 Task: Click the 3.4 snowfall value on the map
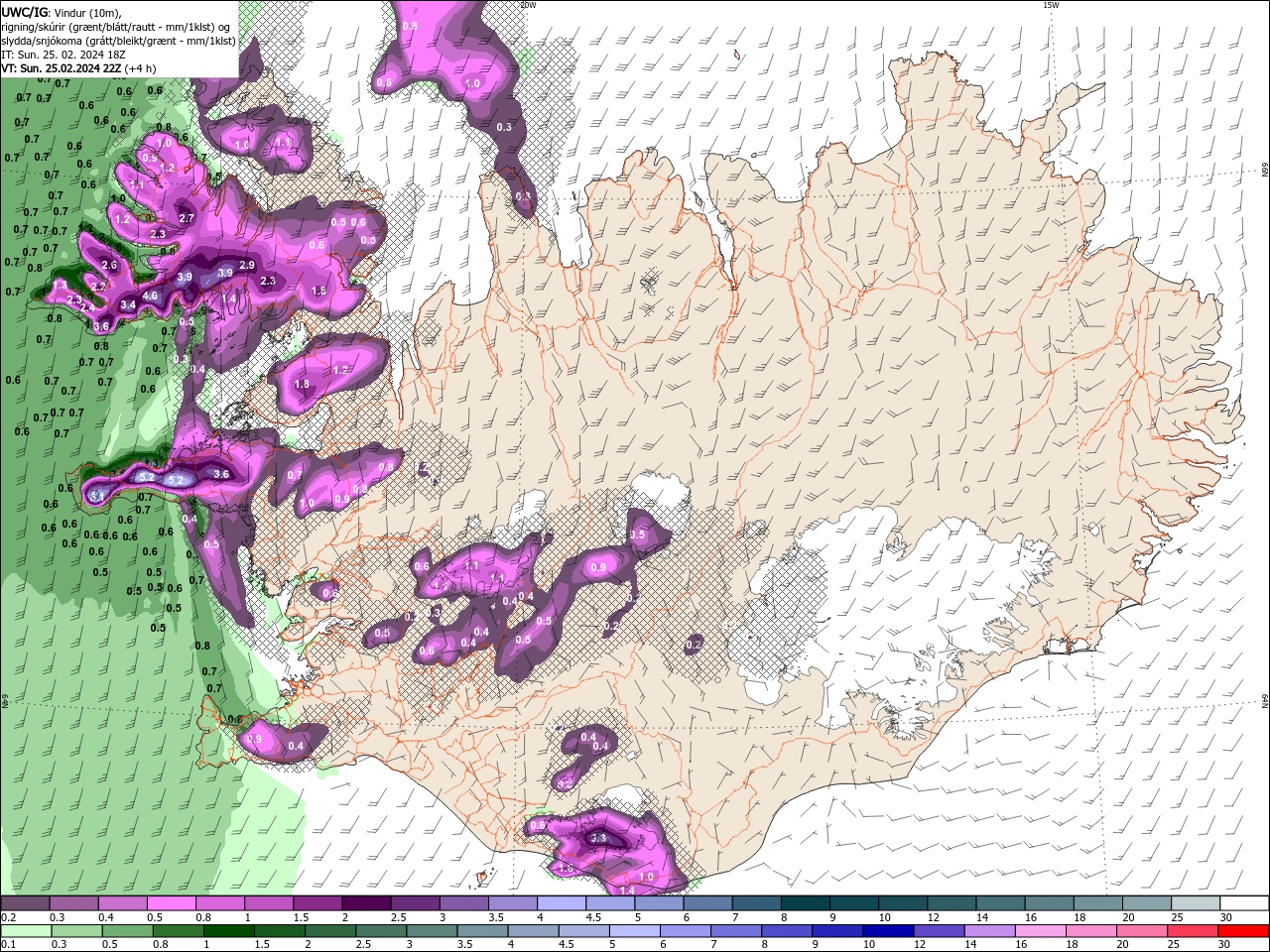point(128,305)
